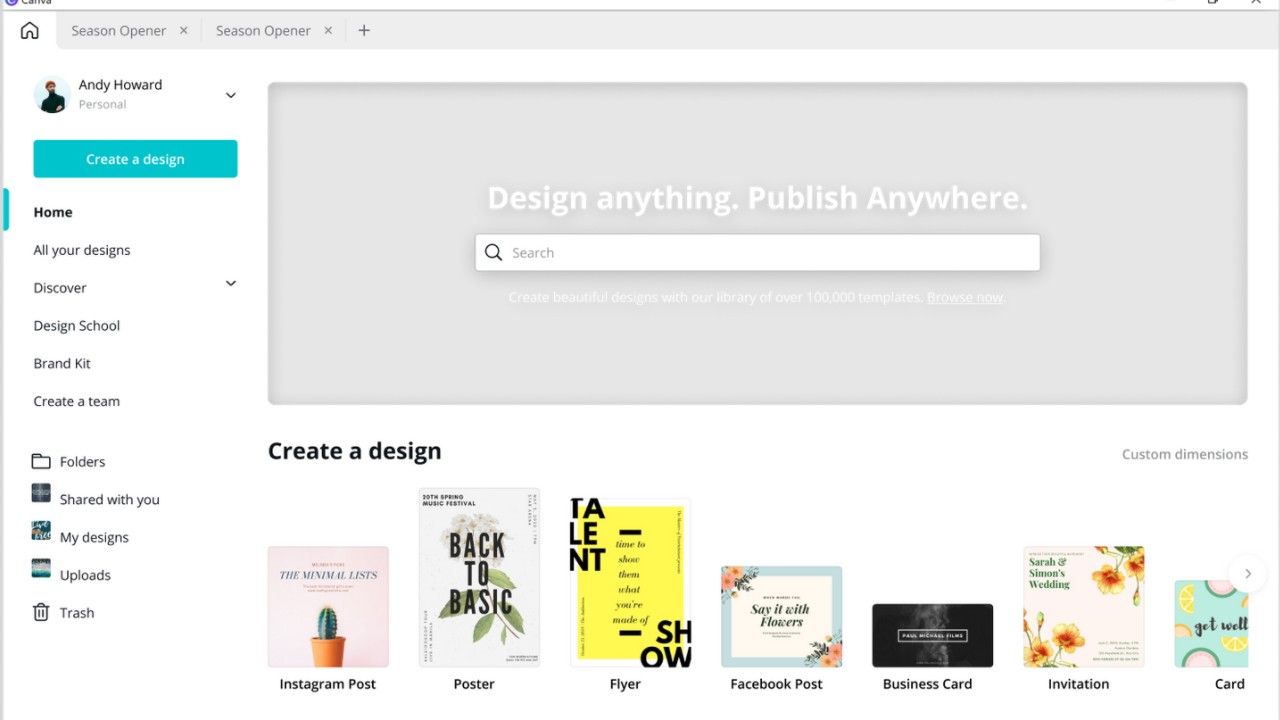Select the Facebook Post template thumbnail
The height and width of the screenshot is (720, 1280).
781,617
